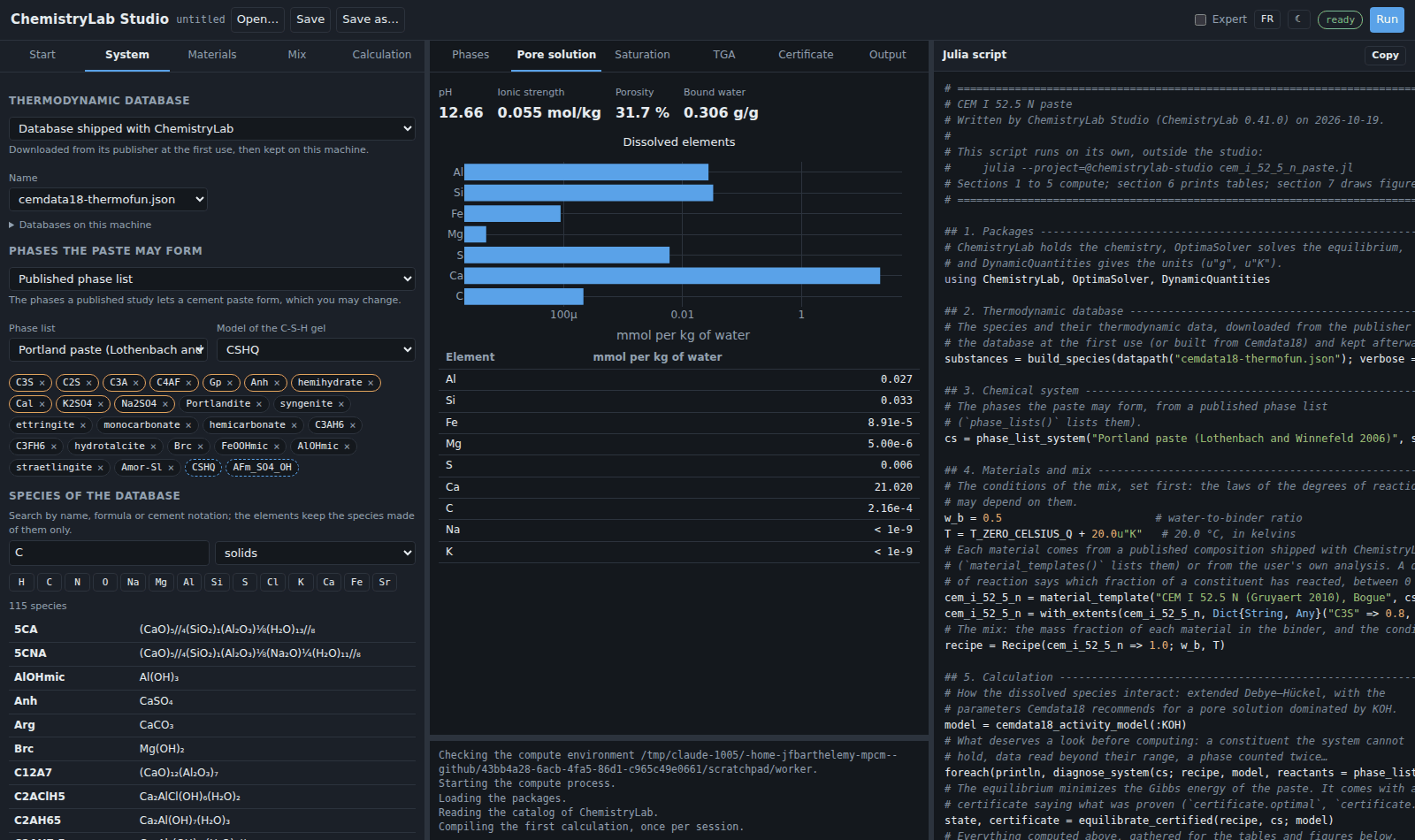Remove the Brc phase chip

201,447
